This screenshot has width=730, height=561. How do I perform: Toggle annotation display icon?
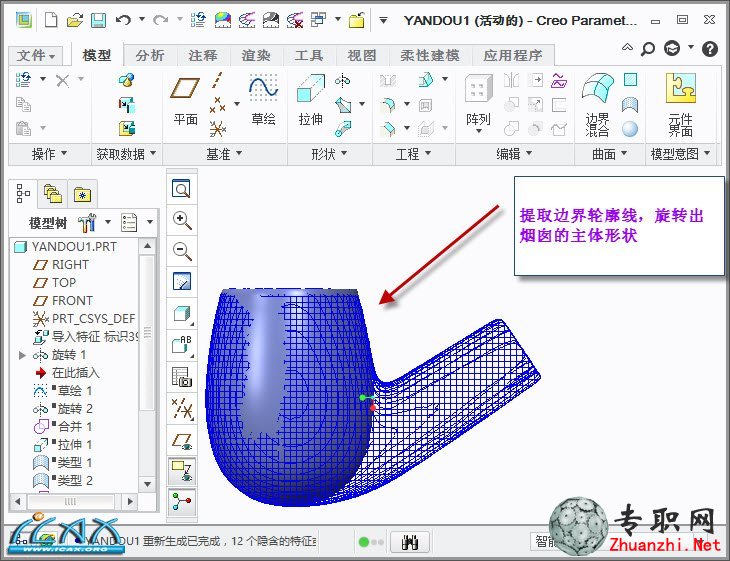[182, 471]
